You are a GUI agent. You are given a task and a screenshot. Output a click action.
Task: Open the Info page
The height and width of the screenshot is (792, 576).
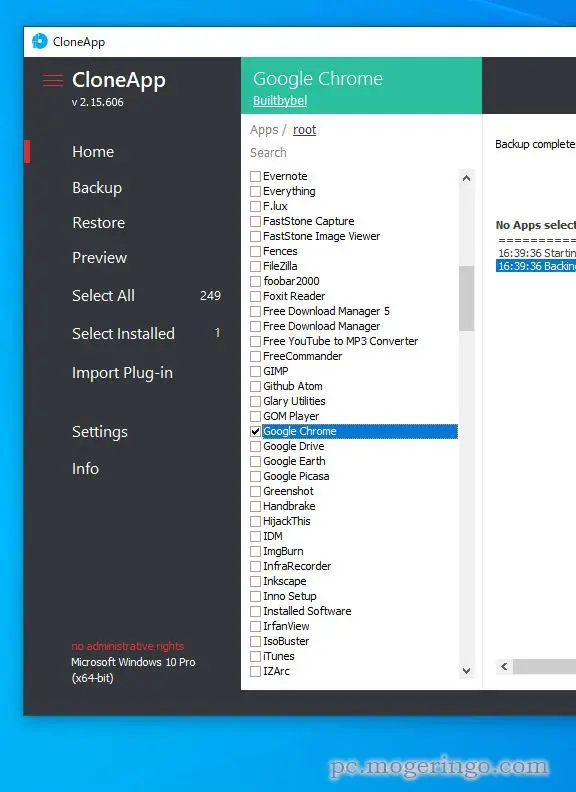tap(85, 468)
